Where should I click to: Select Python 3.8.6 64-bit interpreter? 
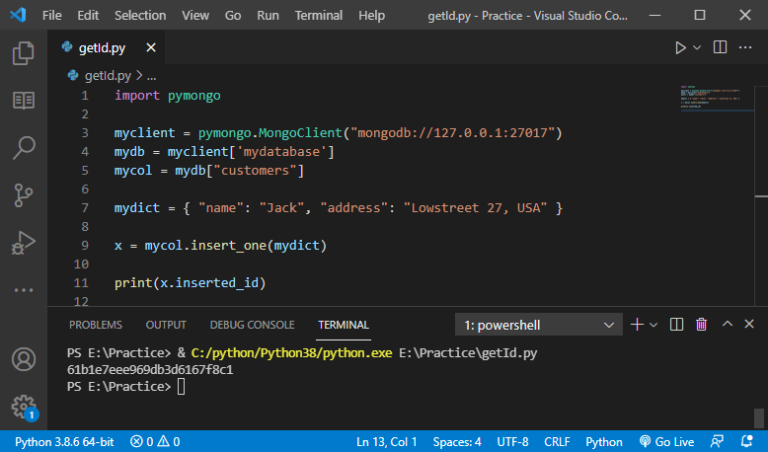tap(64, 442)
